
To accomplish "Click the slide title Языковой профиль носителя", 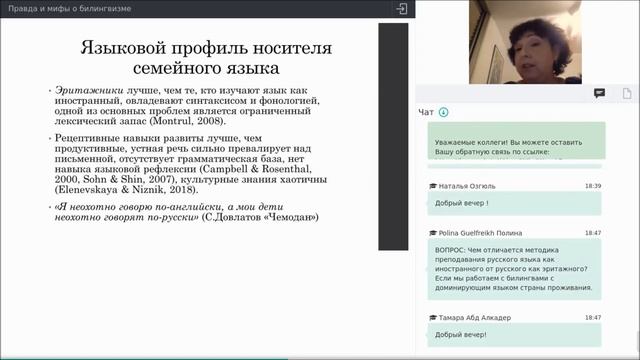I will (x=206, y=58).
